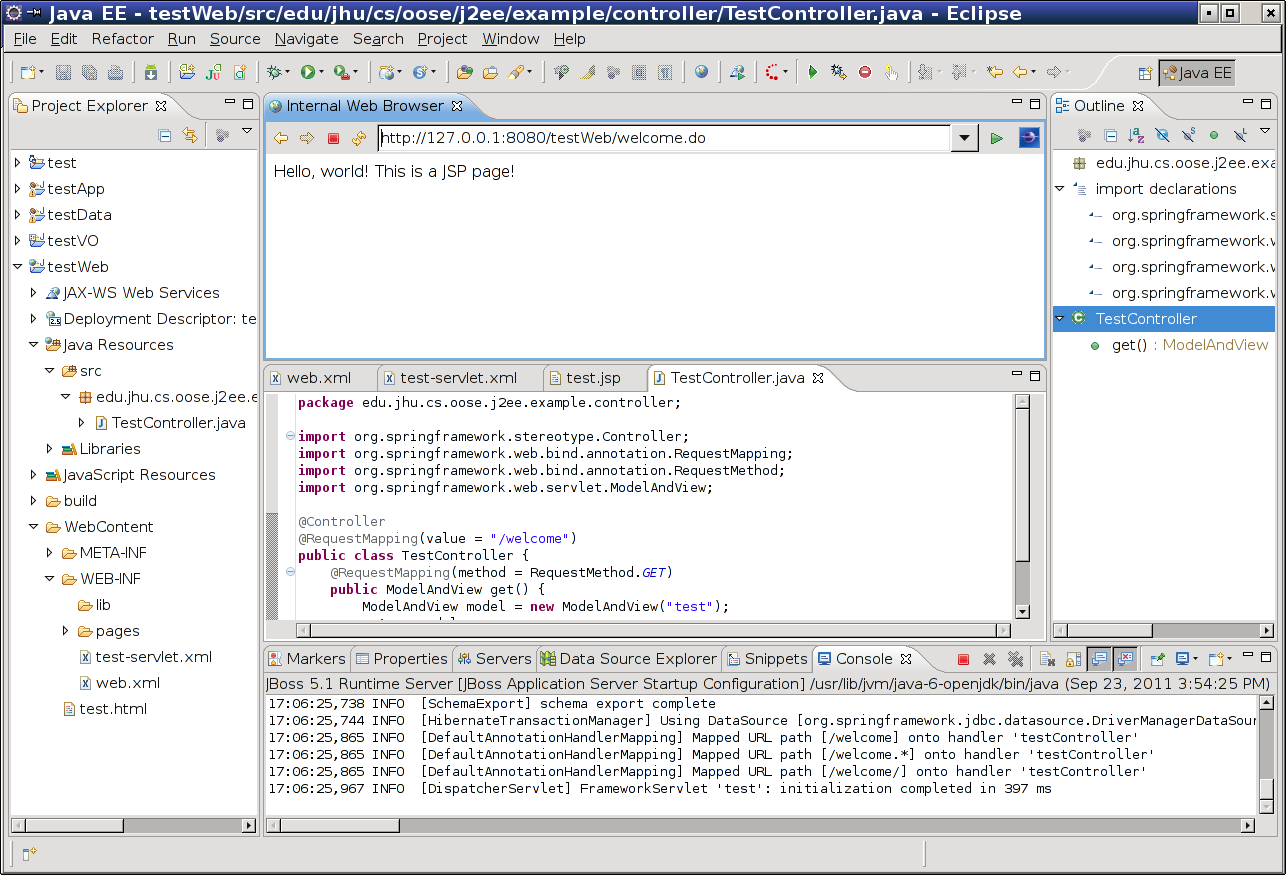Toggle Hide Local Types in Outline
This screenshot has width=1286, height=875.
[x=1240, y=135]
